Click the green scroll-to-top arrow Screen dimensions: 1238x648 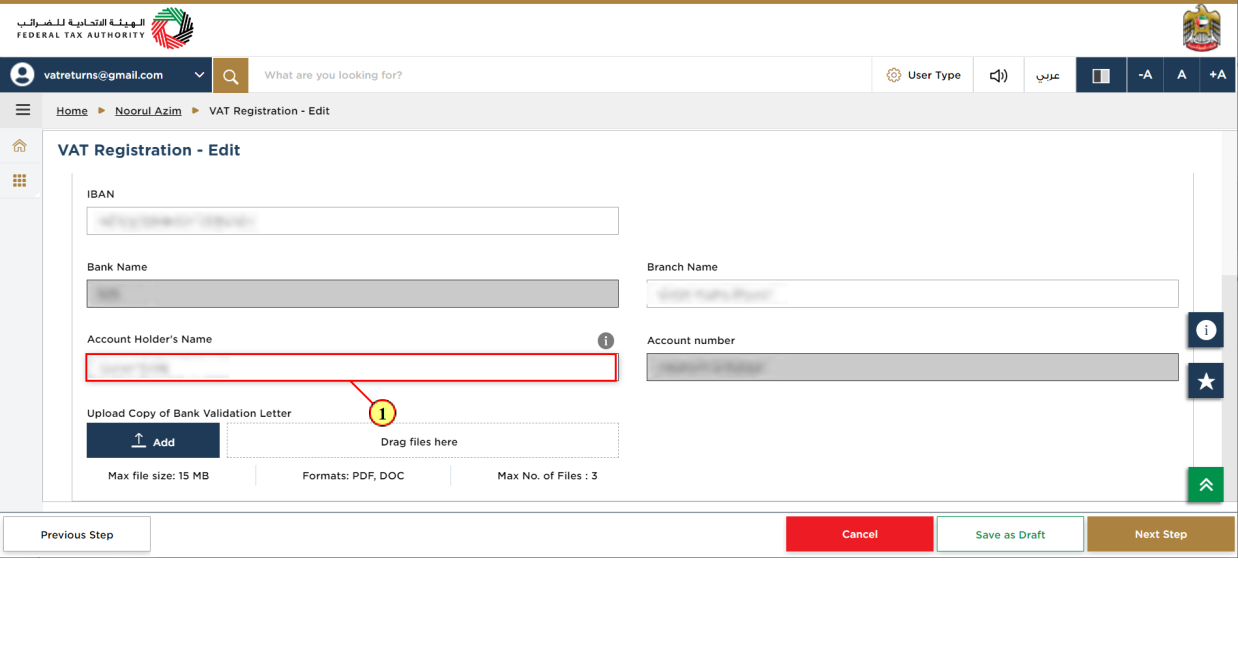click(1206, 485)
